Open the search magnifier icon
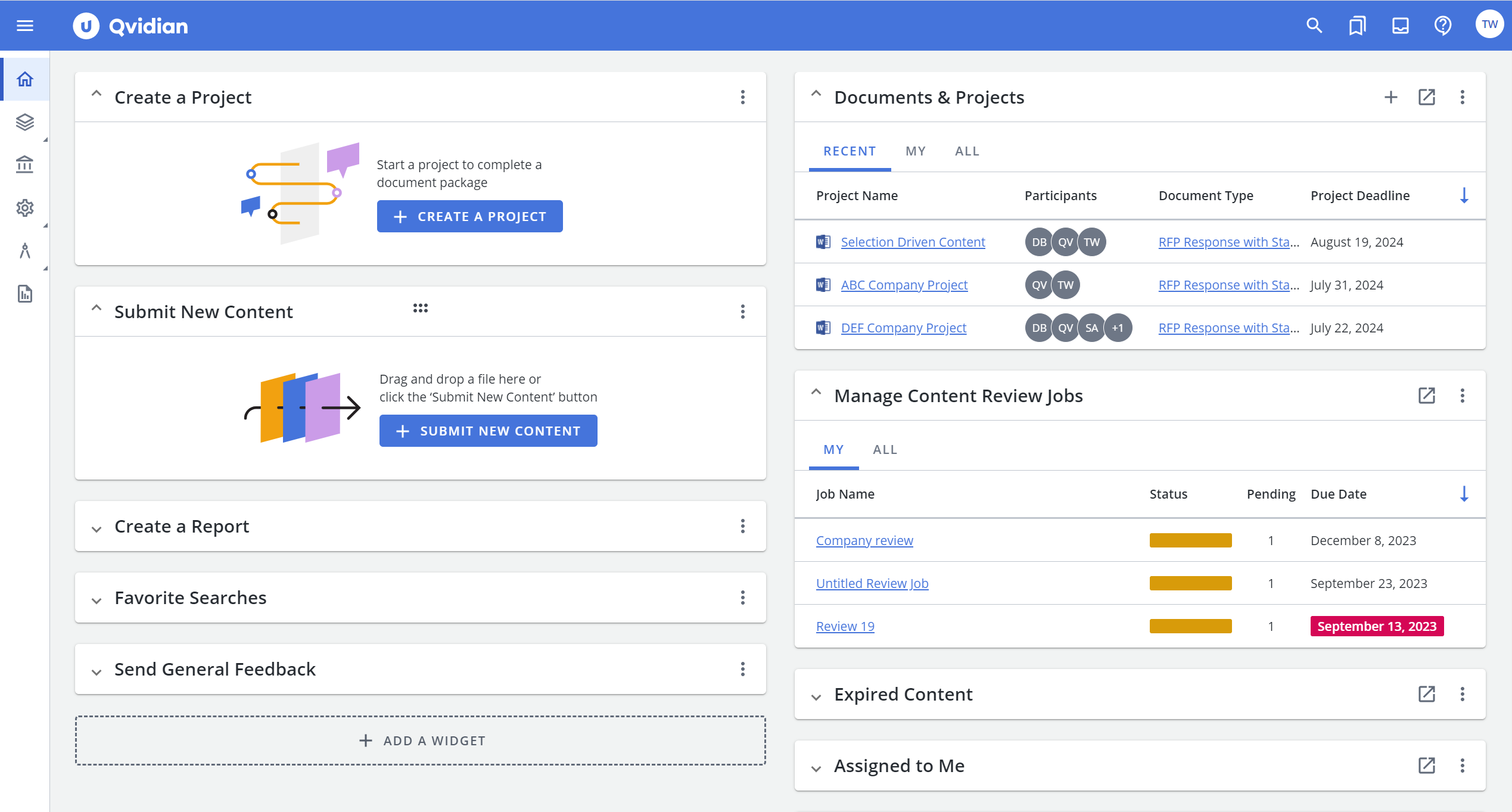The height and width of the screenshot is (812, 1512). click(1314, 26)
